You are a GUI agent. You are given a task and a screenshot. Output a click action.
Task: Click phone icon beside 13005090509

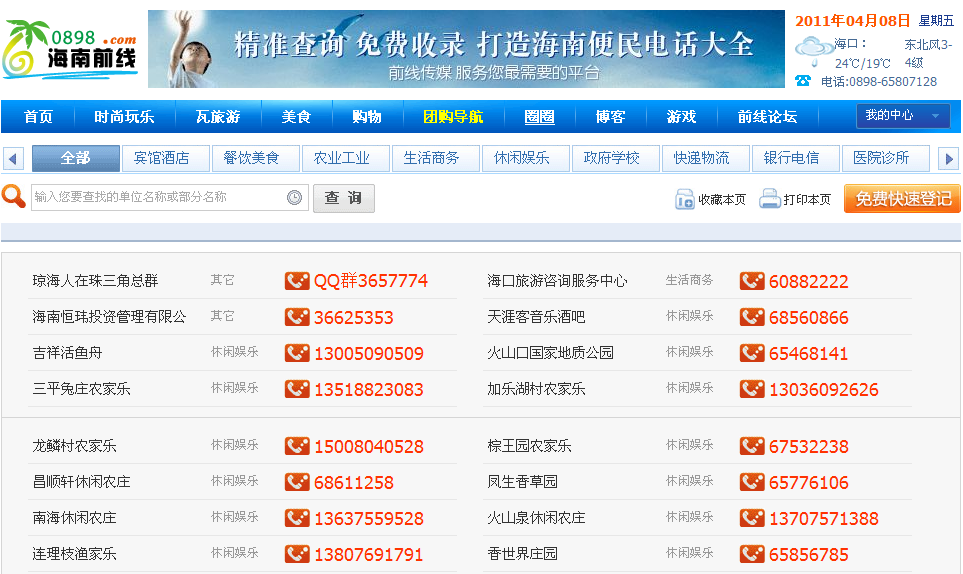coord(297,353)
